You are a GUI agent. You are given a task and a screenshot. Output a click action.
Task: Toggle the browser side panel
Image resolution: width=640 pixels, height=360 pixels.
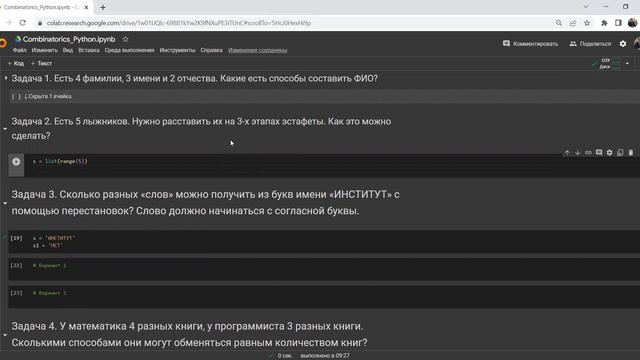618,23
